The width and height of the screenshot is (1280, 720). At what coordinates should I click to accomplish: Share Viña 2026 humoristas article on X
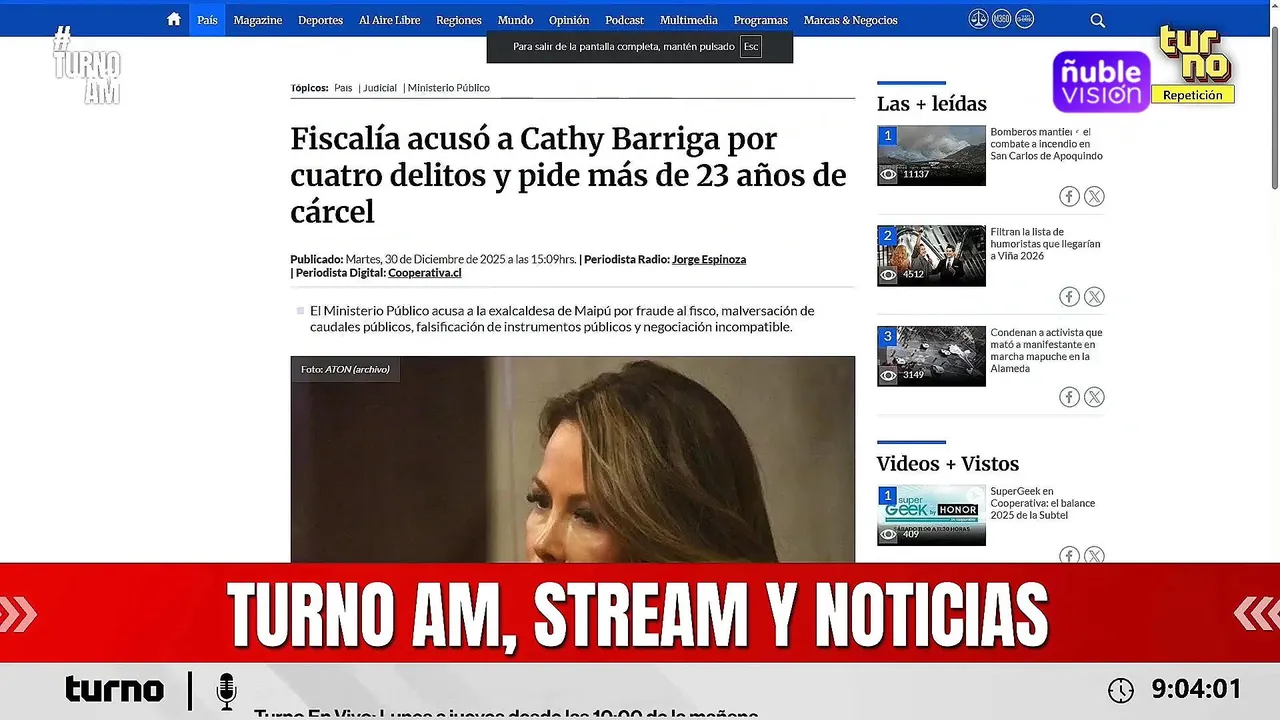[x=1094, y=296]
